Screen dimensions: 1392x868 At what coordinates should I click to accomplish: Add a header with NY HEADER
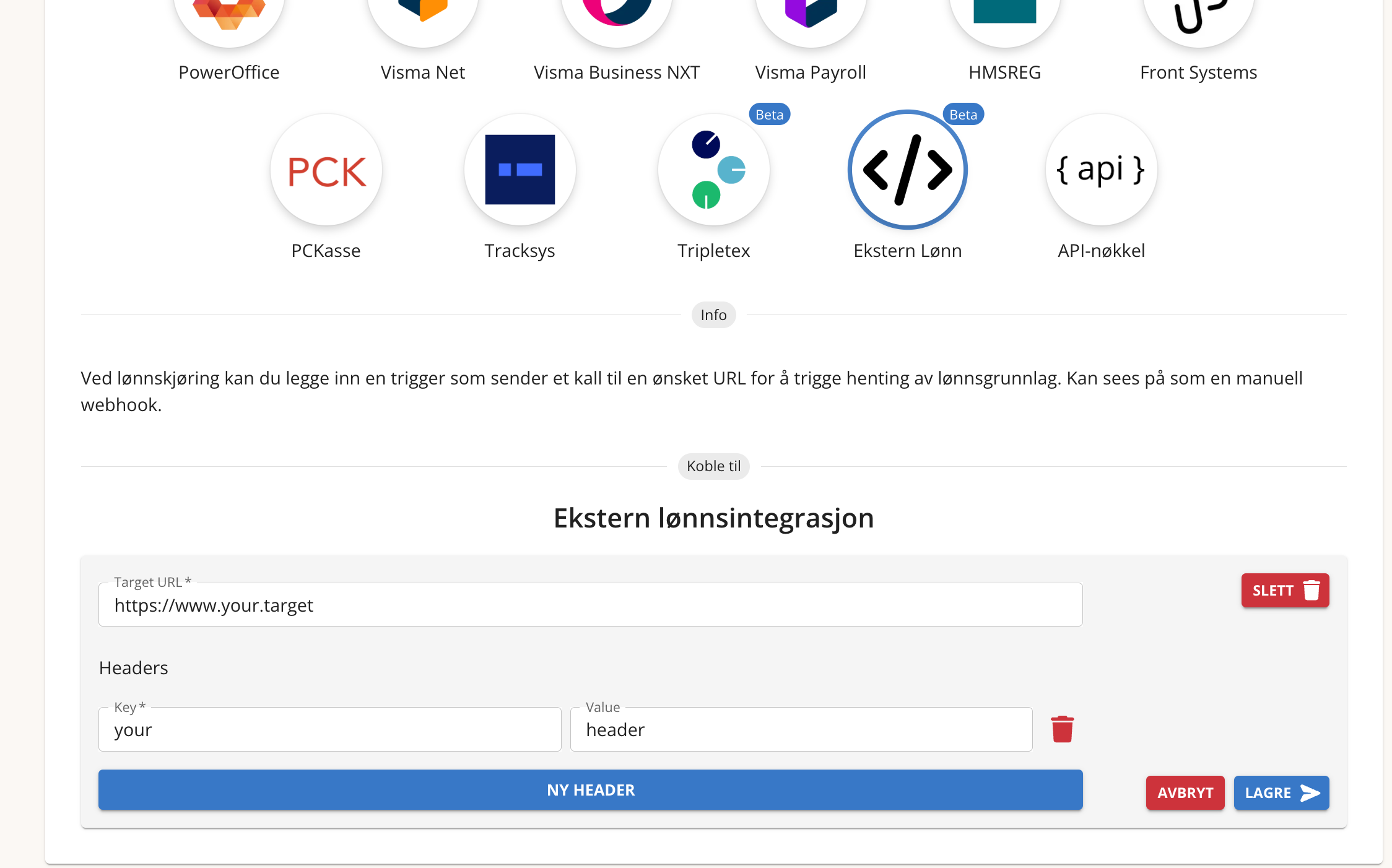coord(590,790)
